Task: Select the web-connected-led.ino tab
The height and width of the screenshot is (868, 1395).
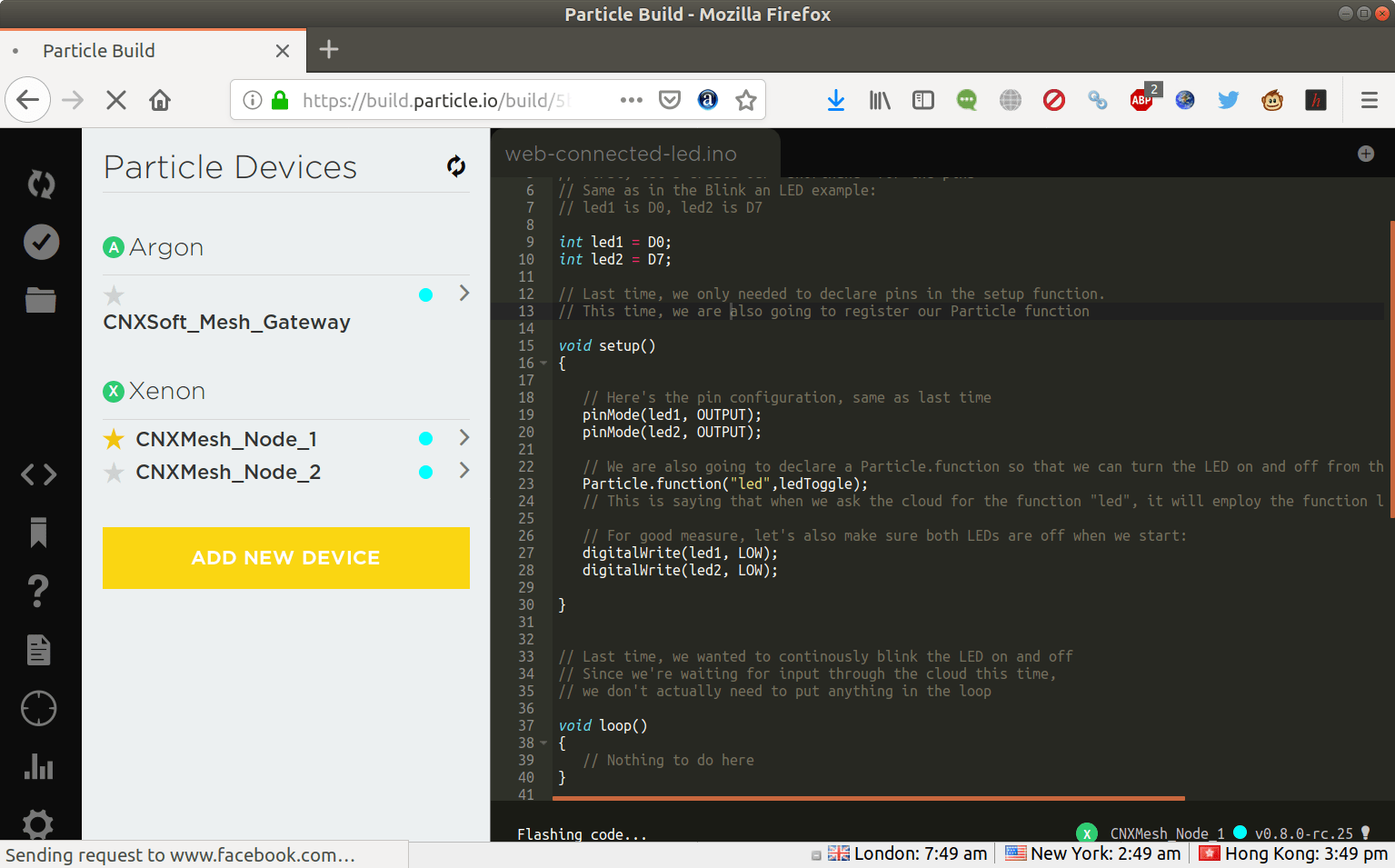Action: coord(620,154)
